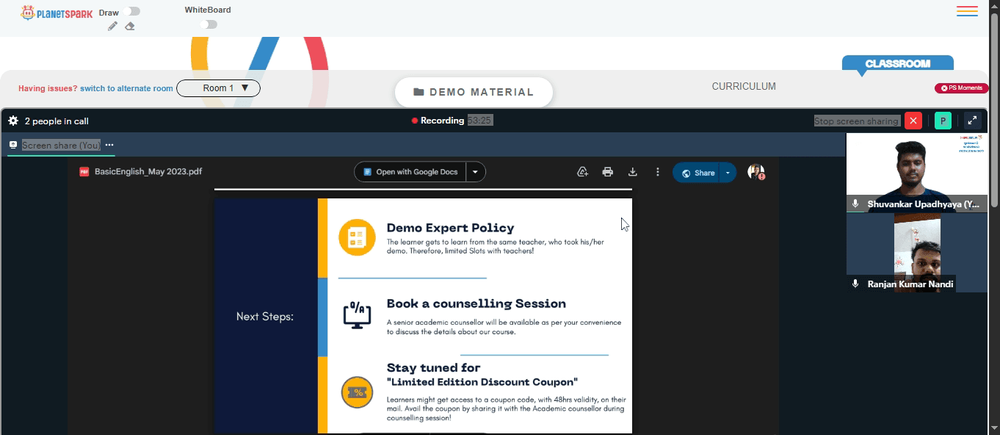Screen dimensions: 1000x435
Task: Select the eraser tool
Action: click(129, 26)
